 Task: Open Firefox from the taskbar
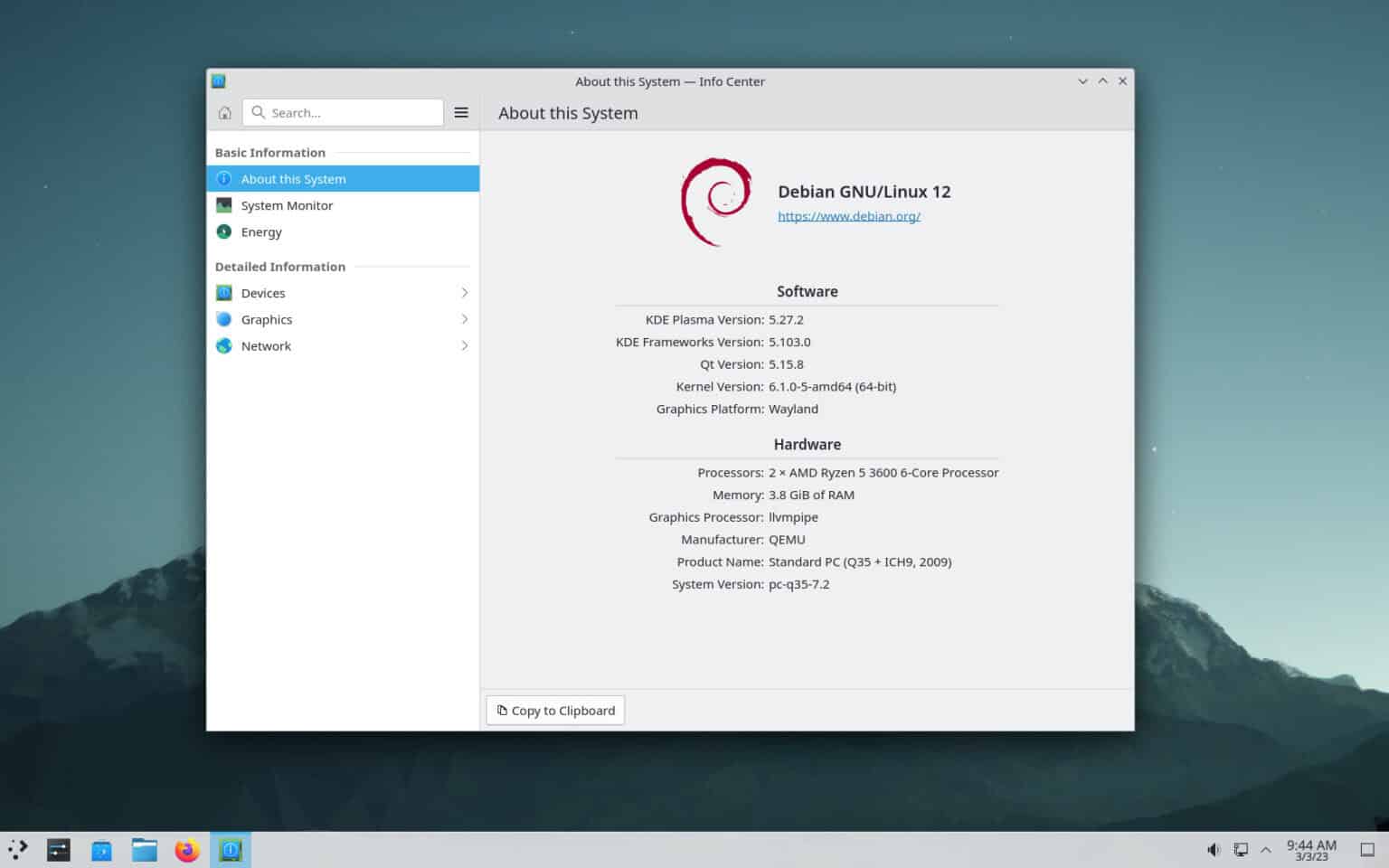[186, 849]
